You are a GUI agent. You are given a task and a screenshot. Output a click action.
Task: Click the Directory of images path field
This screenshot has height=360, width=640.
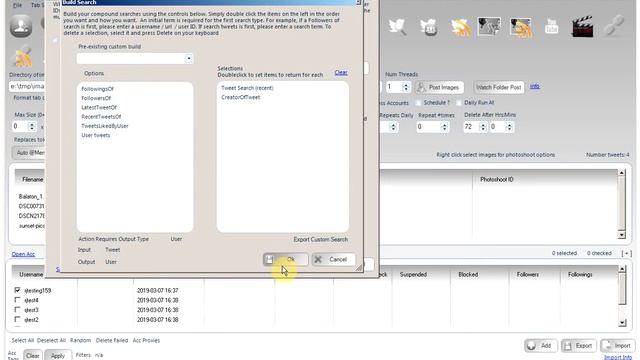27,87
